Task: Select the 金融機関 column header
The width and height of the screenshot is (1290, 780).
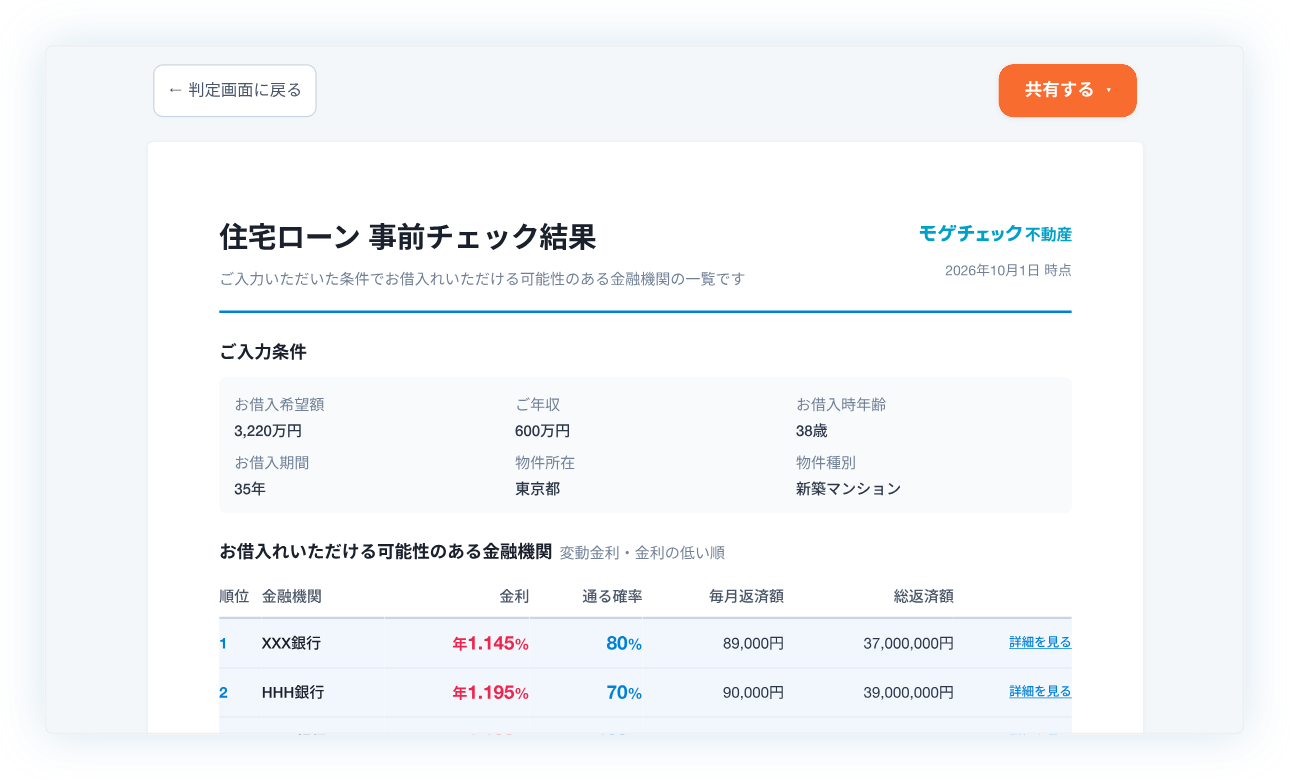Action: (292, 597)
